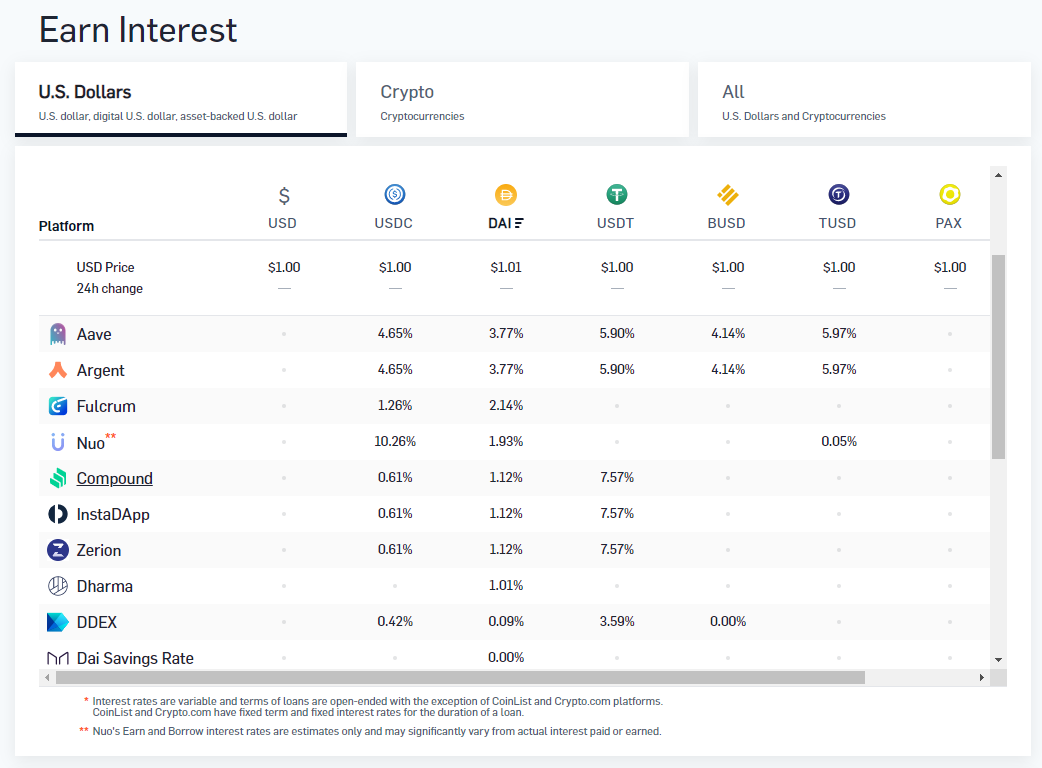Image resolution: width=1042 pixels, height=768 pixels.
Task: Click the Zerion logo icon
Action: (58, 550)
